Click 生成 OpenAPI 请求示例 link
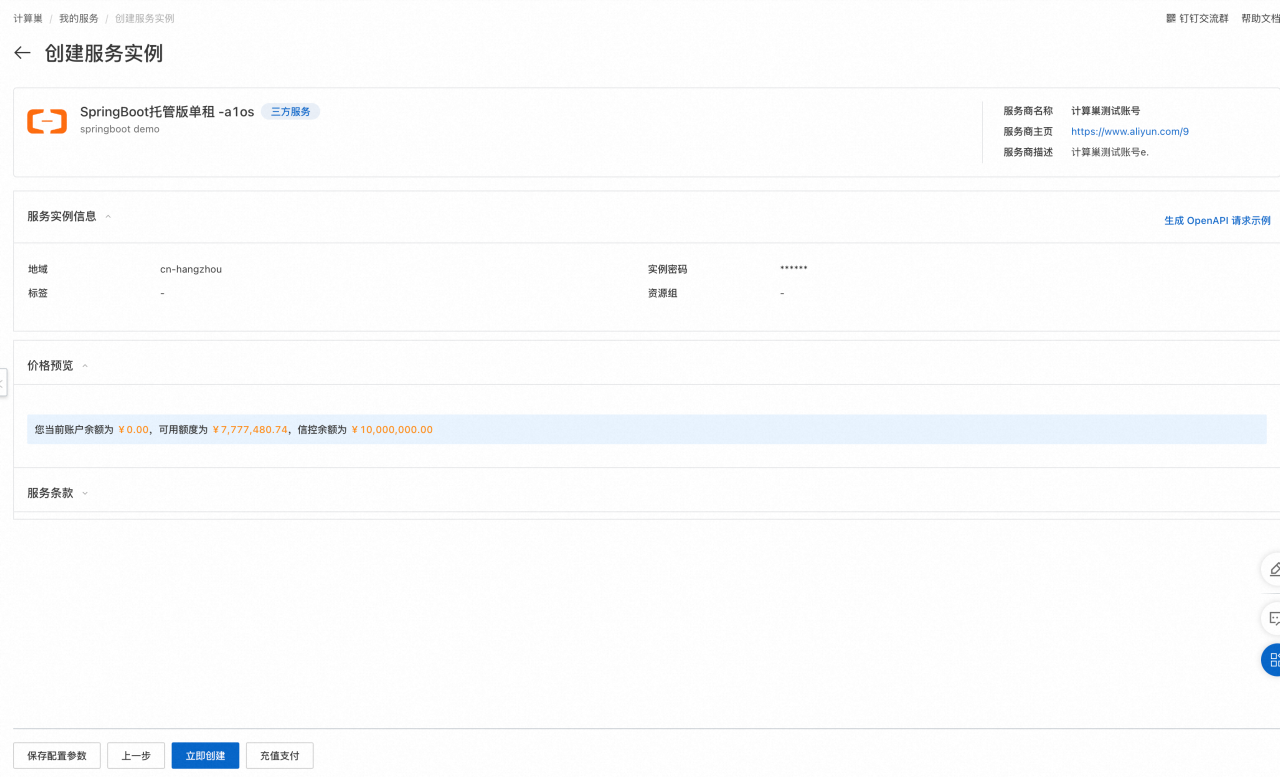 click(x=1216, y=221)
